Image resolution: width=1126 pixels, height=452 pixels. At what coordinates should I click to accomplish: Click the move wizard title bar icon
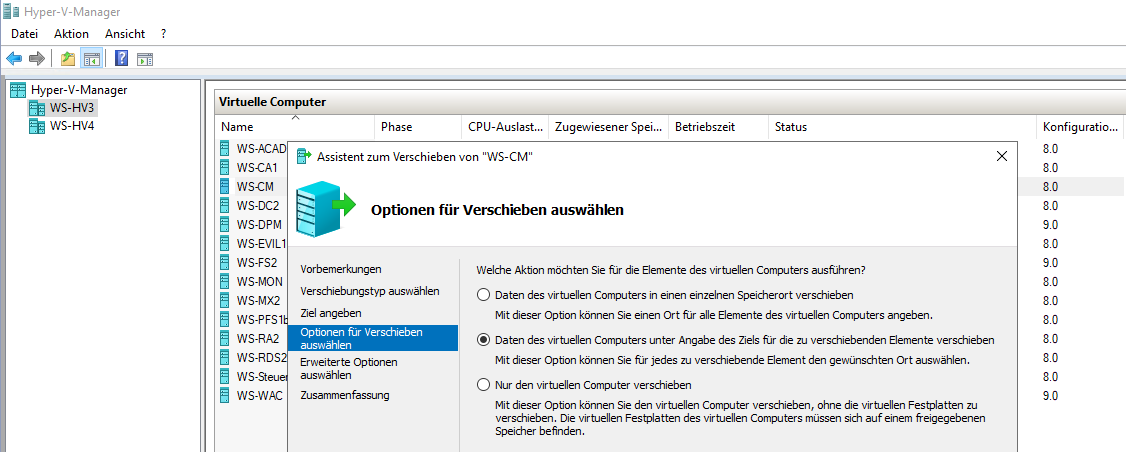coord(304,156)
